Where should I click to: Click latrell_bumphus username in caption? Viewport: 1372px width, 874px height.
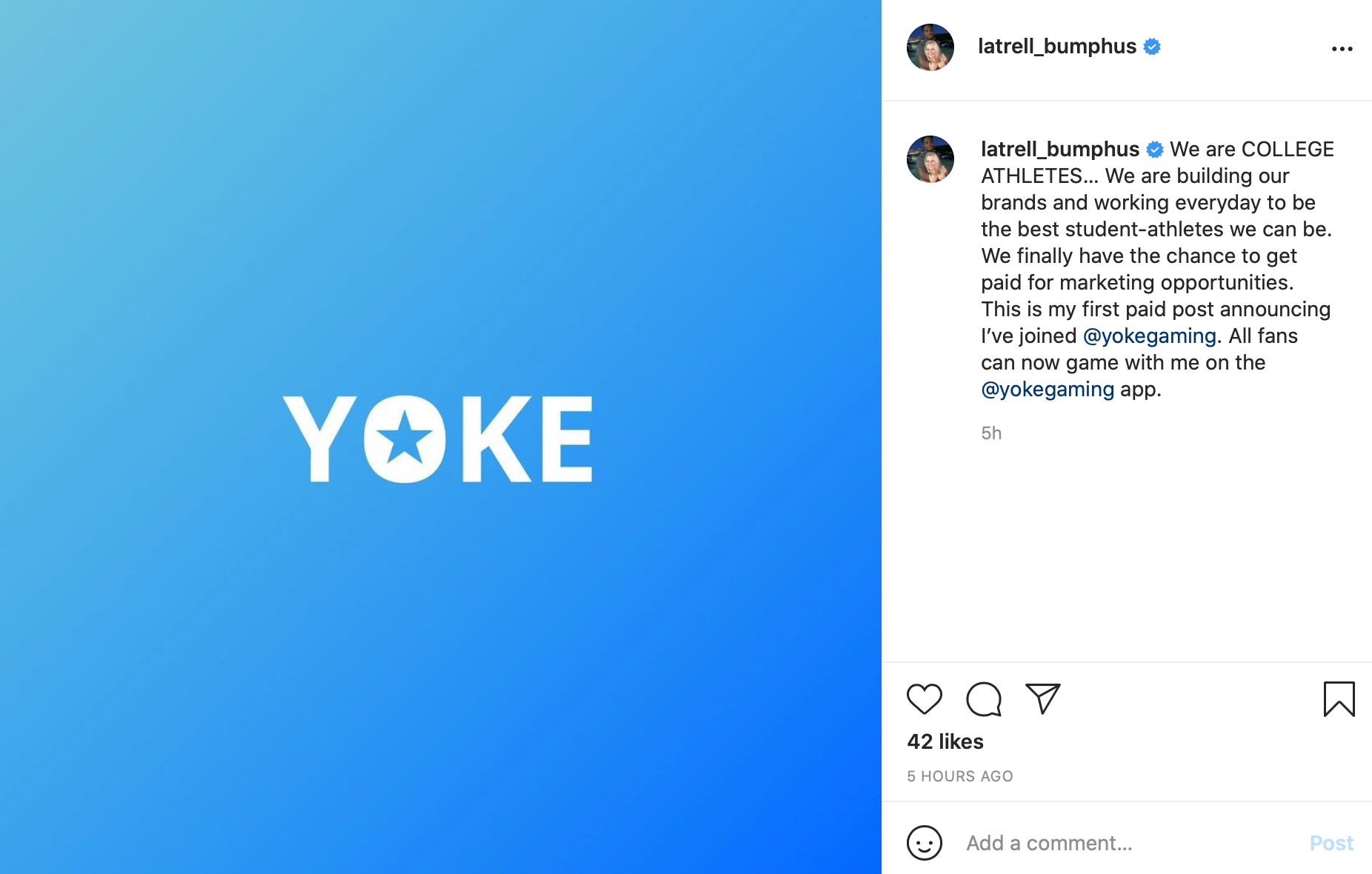(1059, 150)
